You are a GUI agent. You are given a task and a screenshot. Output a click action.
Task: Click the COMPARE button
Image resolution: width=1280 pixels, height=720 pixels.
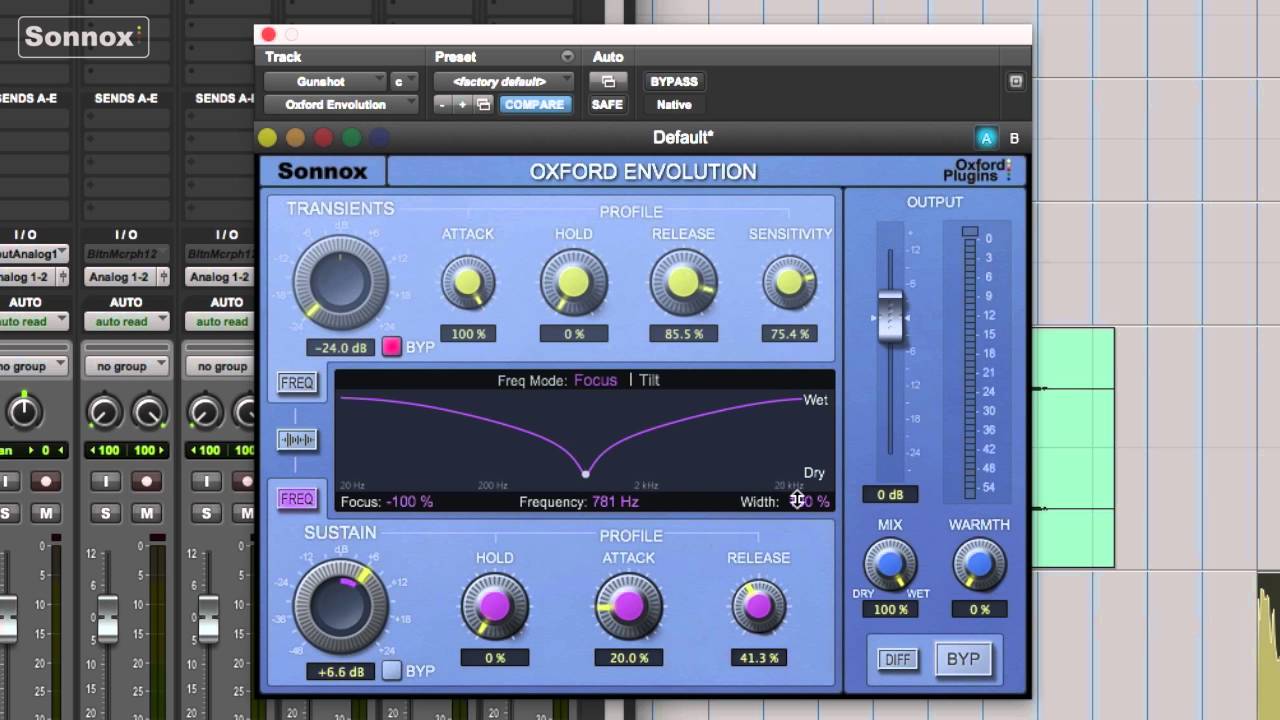click(534, 104)
